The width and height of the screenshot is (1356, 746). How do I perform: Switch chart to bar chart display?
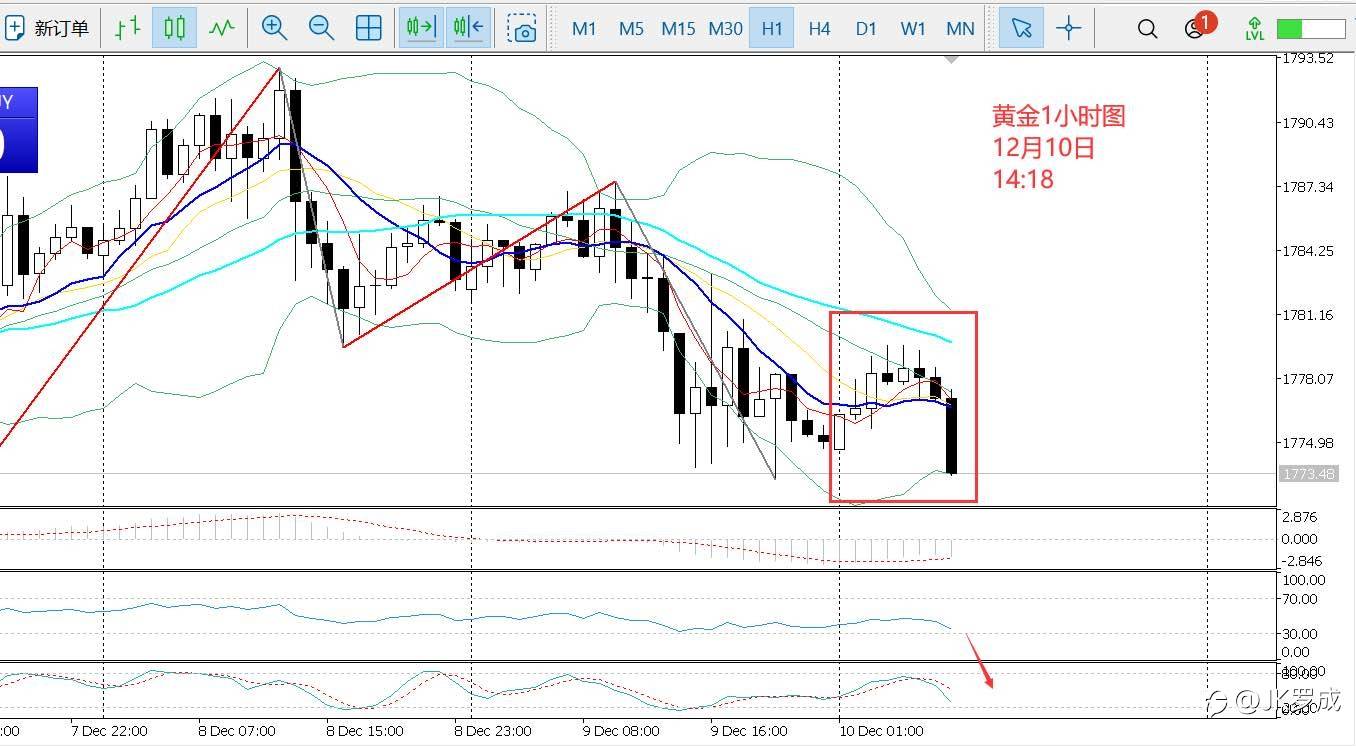click(127, 28)
